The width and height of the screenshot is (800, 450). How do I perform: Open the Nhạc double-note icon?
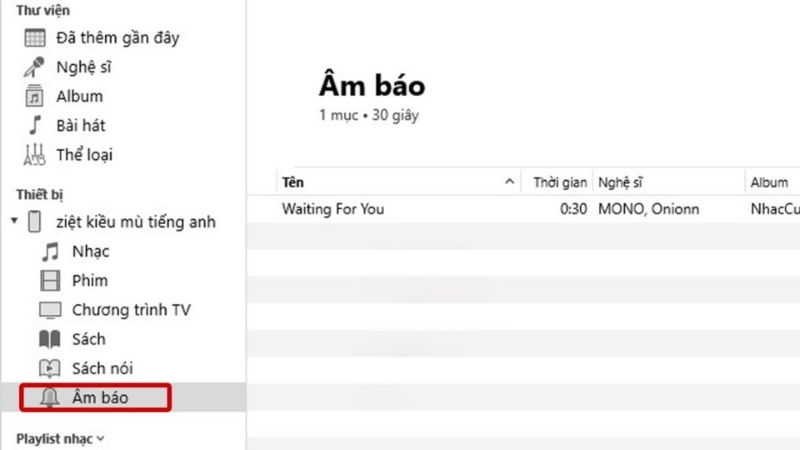(x=50, y=252)
